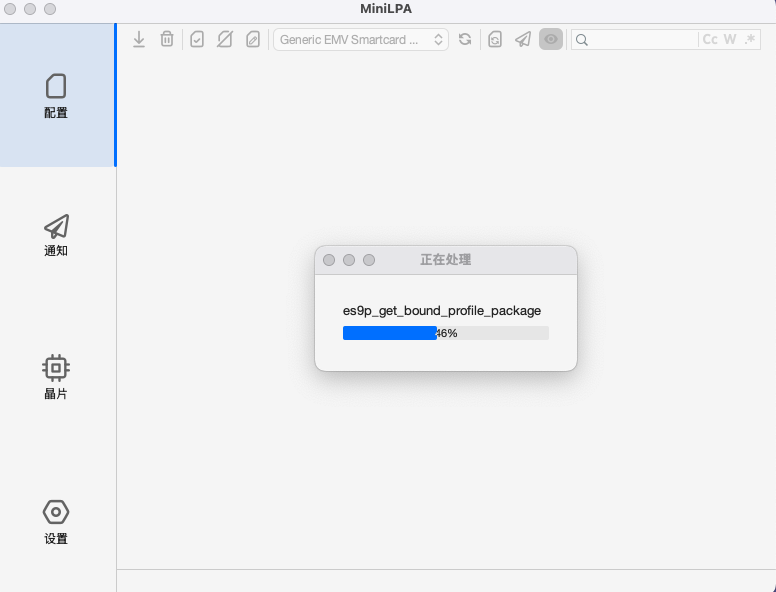Screen dimensions: 776x592
Task: Open the Generic EMV Smartcard dropdown
Action: tap(361, 39)
